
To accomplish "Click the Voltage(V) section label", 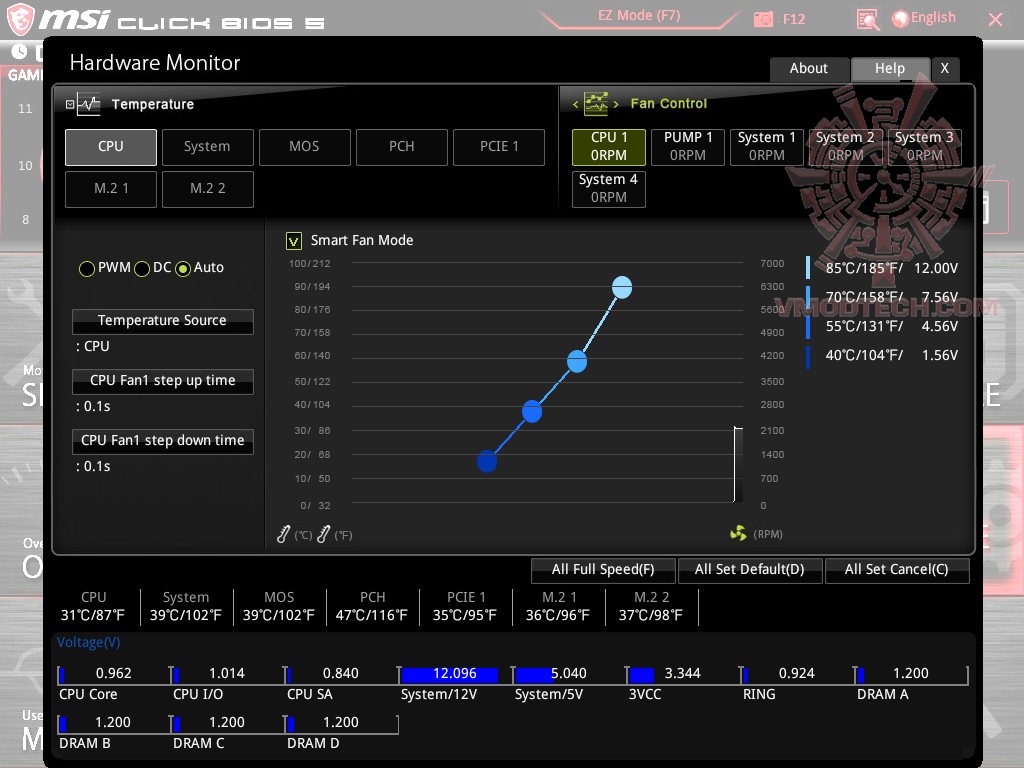I will point(88,643).
